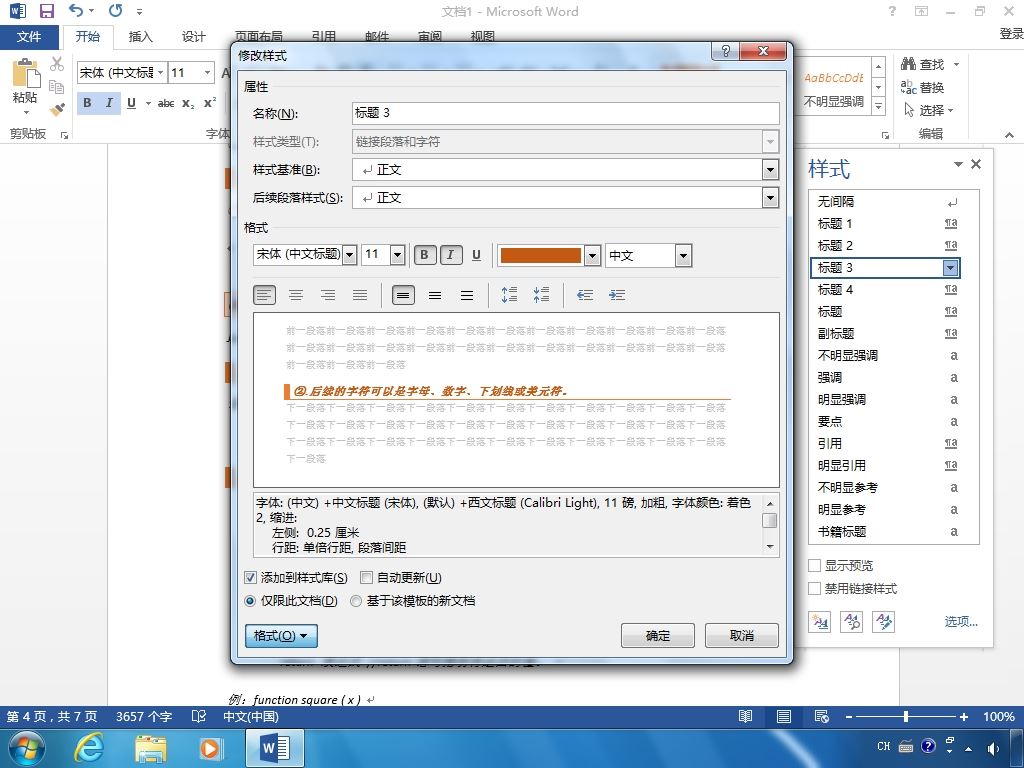Set 1.5 line spacing icon
Viewport: 1024px width, 768px height.
point(435,295)
